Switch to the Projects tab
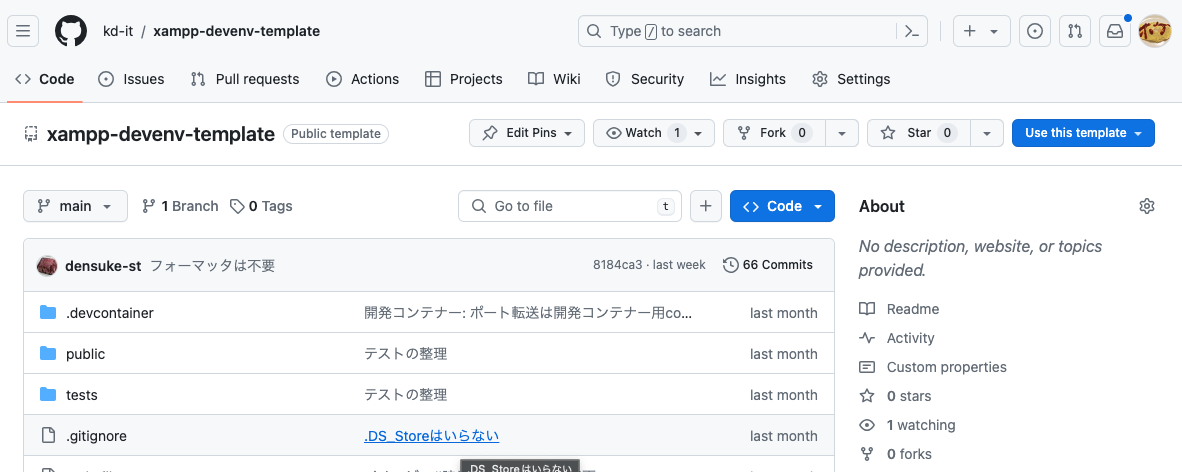 [464, 79]
